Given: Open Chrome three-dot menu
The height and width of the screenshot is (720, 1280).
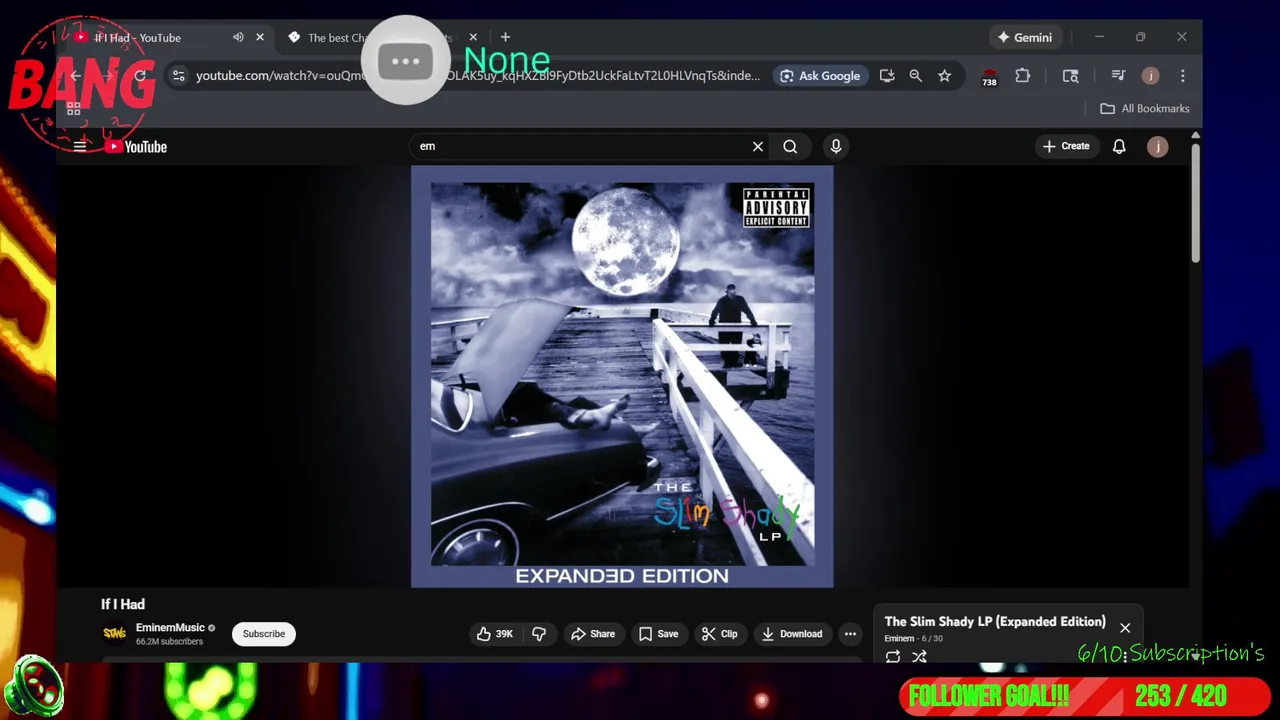Looking at the screenshot, I should click(x=1183, y=76).
